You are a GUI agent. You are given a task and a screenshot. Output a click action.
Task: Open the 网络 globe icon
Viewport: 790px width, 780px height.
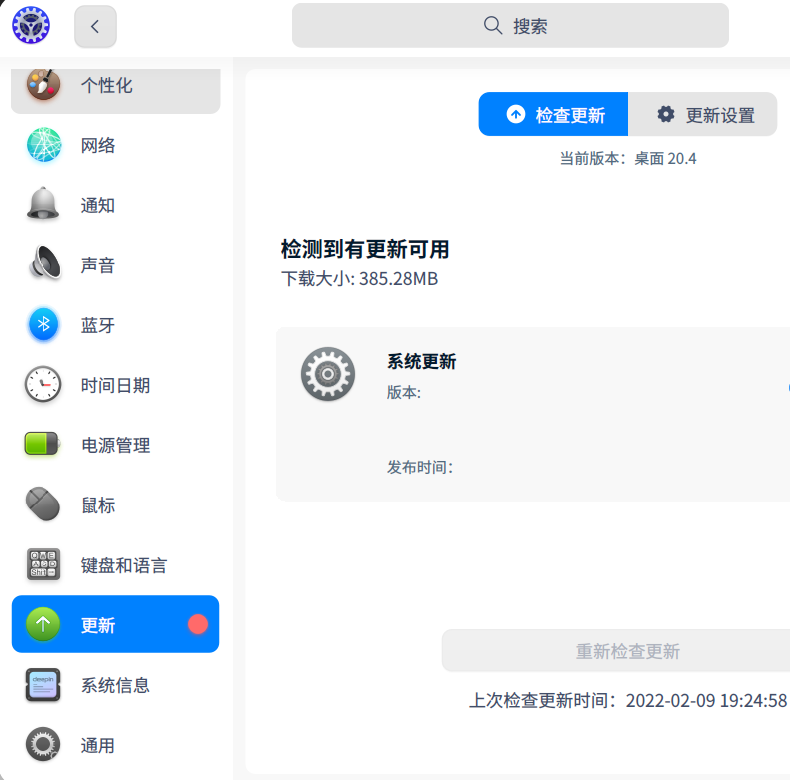44,145
